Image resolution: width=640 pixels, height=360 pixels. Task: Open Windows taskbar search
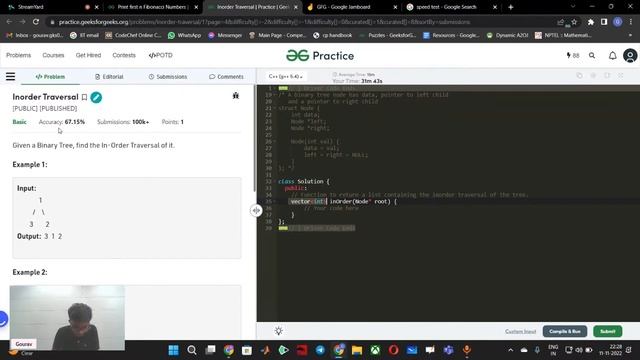tap(191, 350)
